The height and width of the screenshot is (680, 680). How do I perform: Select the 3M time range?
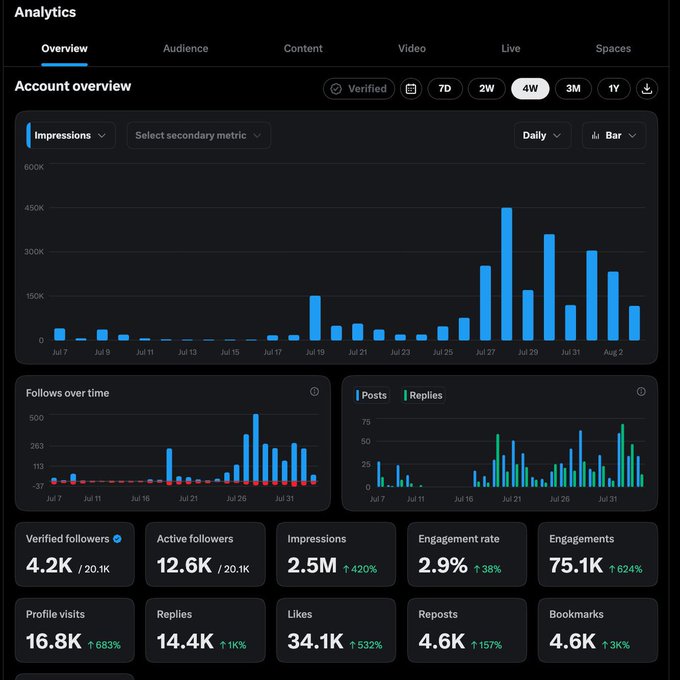click(x=573, y=89)
